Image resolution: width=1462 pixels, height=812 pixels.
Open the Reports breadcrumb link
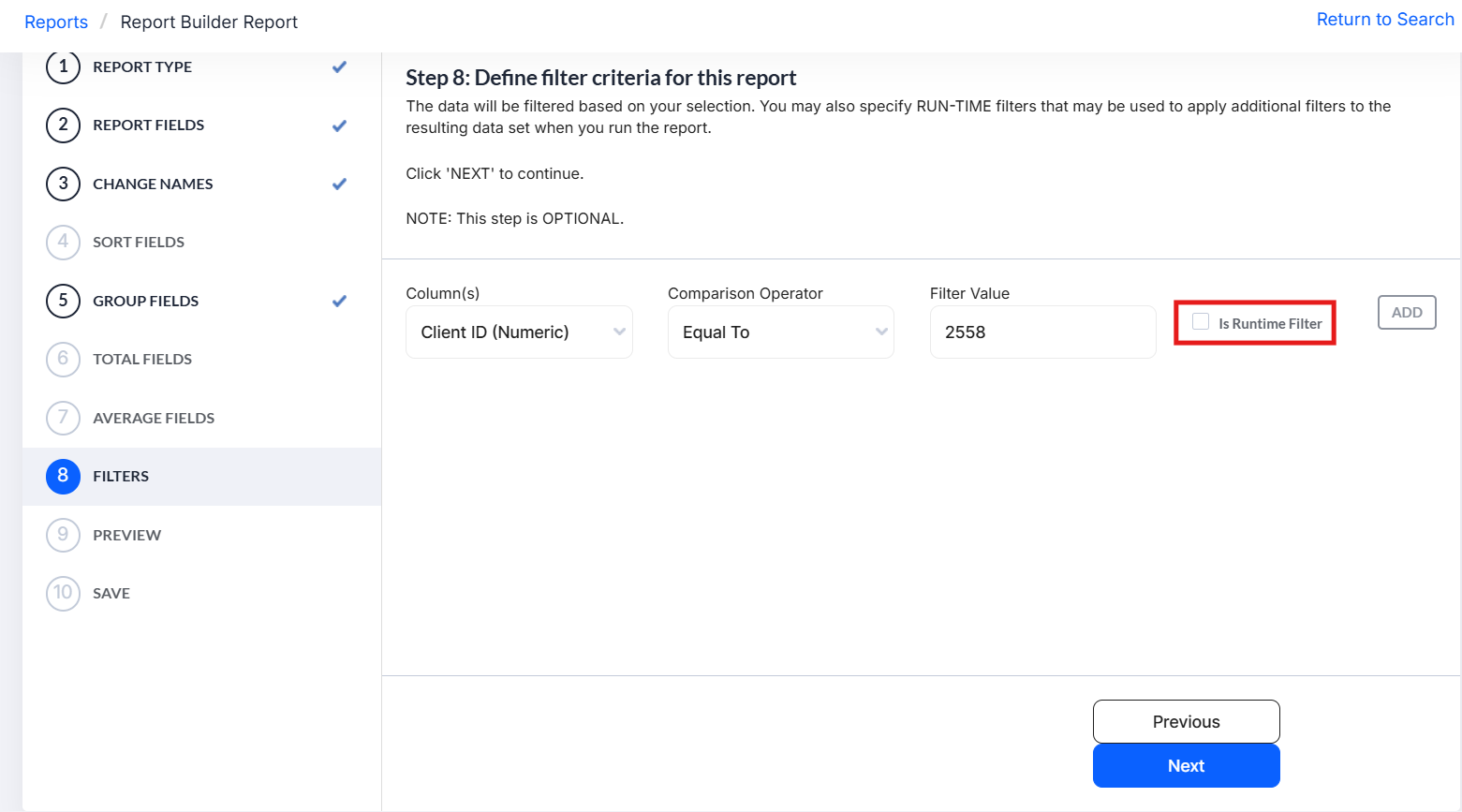(56, 22)
